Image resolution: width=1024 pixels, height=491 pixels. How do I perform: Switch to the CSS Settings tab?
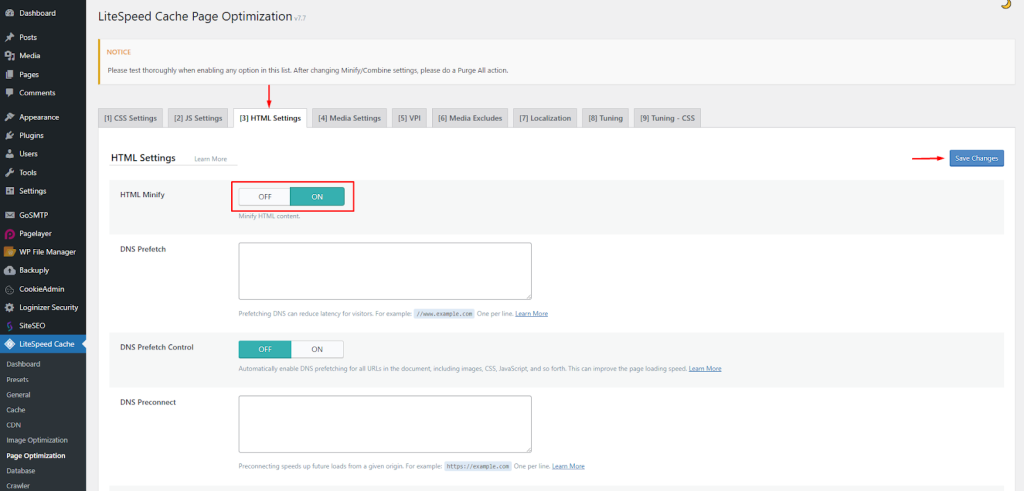tap(131, 118)
